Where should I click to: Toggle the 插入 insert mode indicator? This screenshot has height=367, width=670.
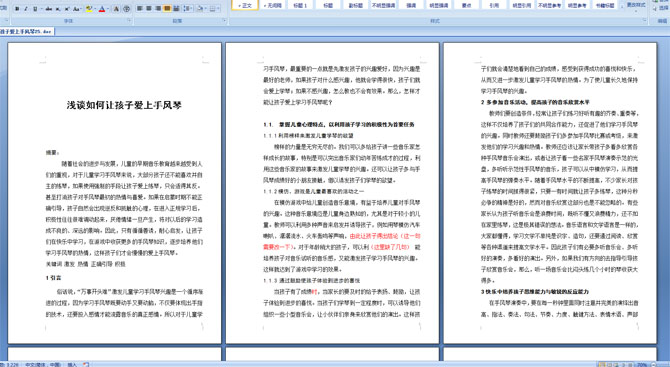(72, 364)
